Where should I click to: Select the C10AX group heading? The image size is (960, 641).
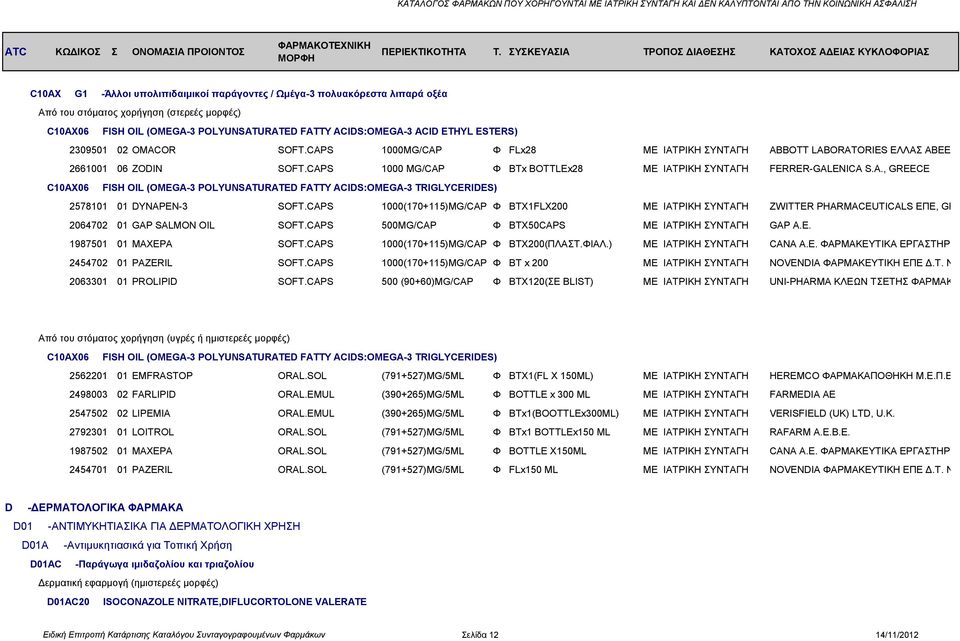[239, 94]
